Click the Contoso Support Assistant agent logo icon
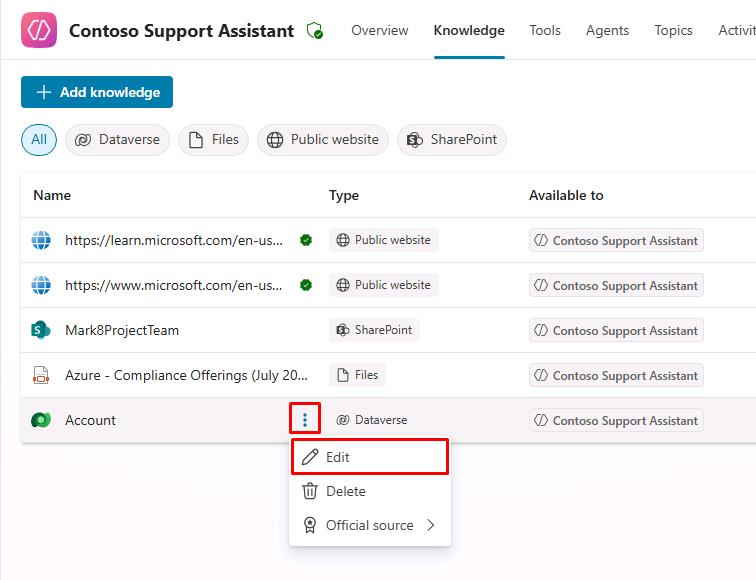The height and width of the screenshot is (580, 756). pos(39,30)
